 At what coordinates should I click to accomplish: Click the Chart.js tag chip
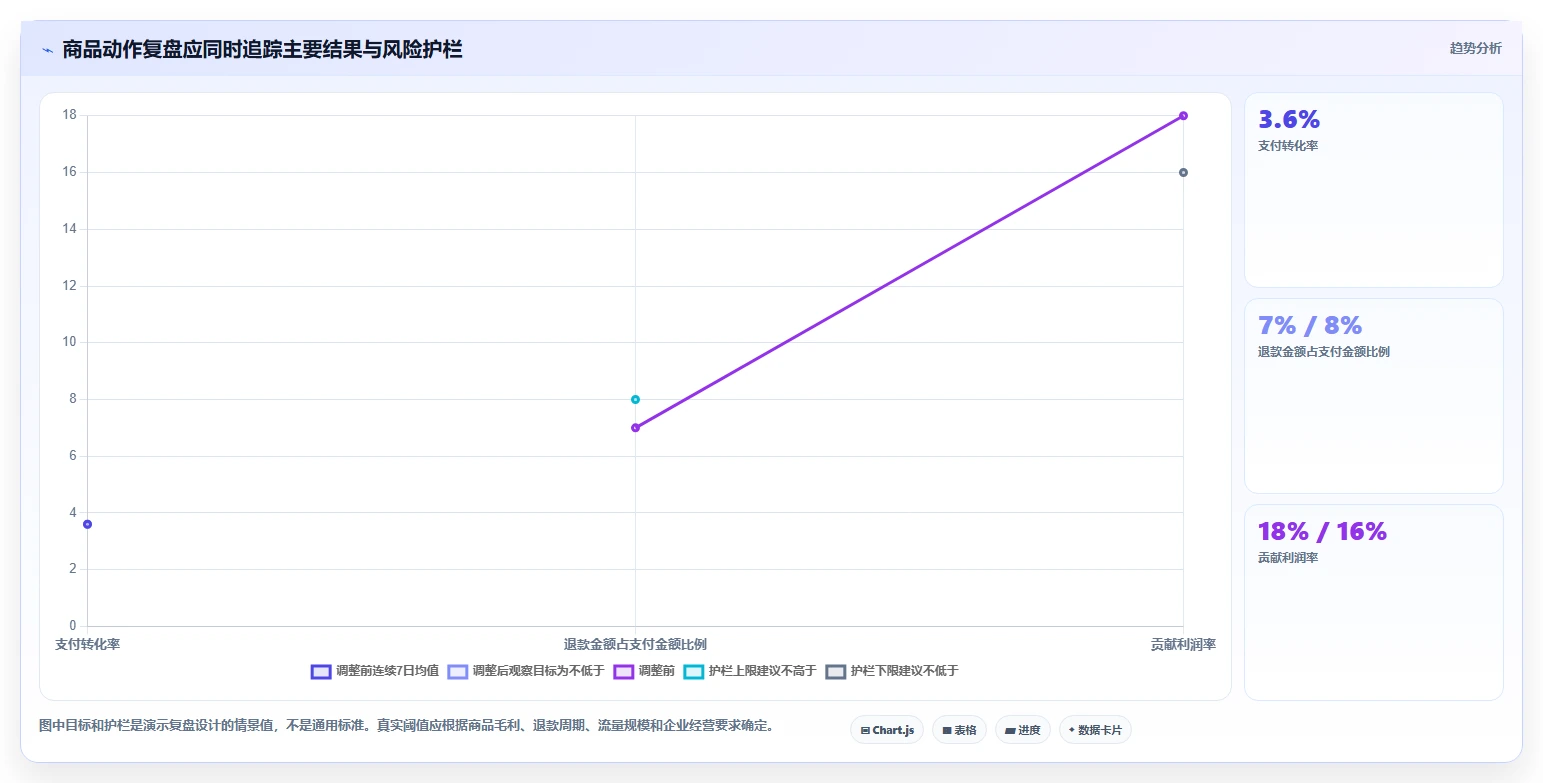coord(887,730)
